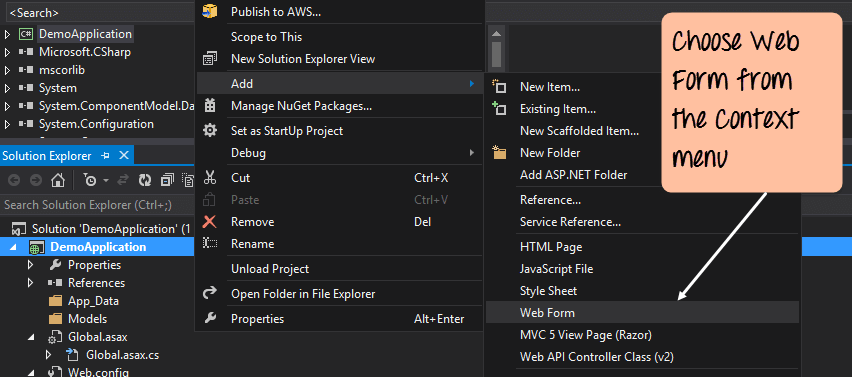The width and height of the screenshot is (852, 377).
Task: Toggle the Solution Explorer auto-hide pin
Action: 105,156
